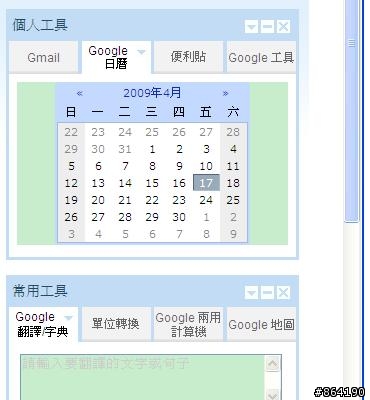Switch to the Gmail tab
370x400 pixels.
point(43,57)
